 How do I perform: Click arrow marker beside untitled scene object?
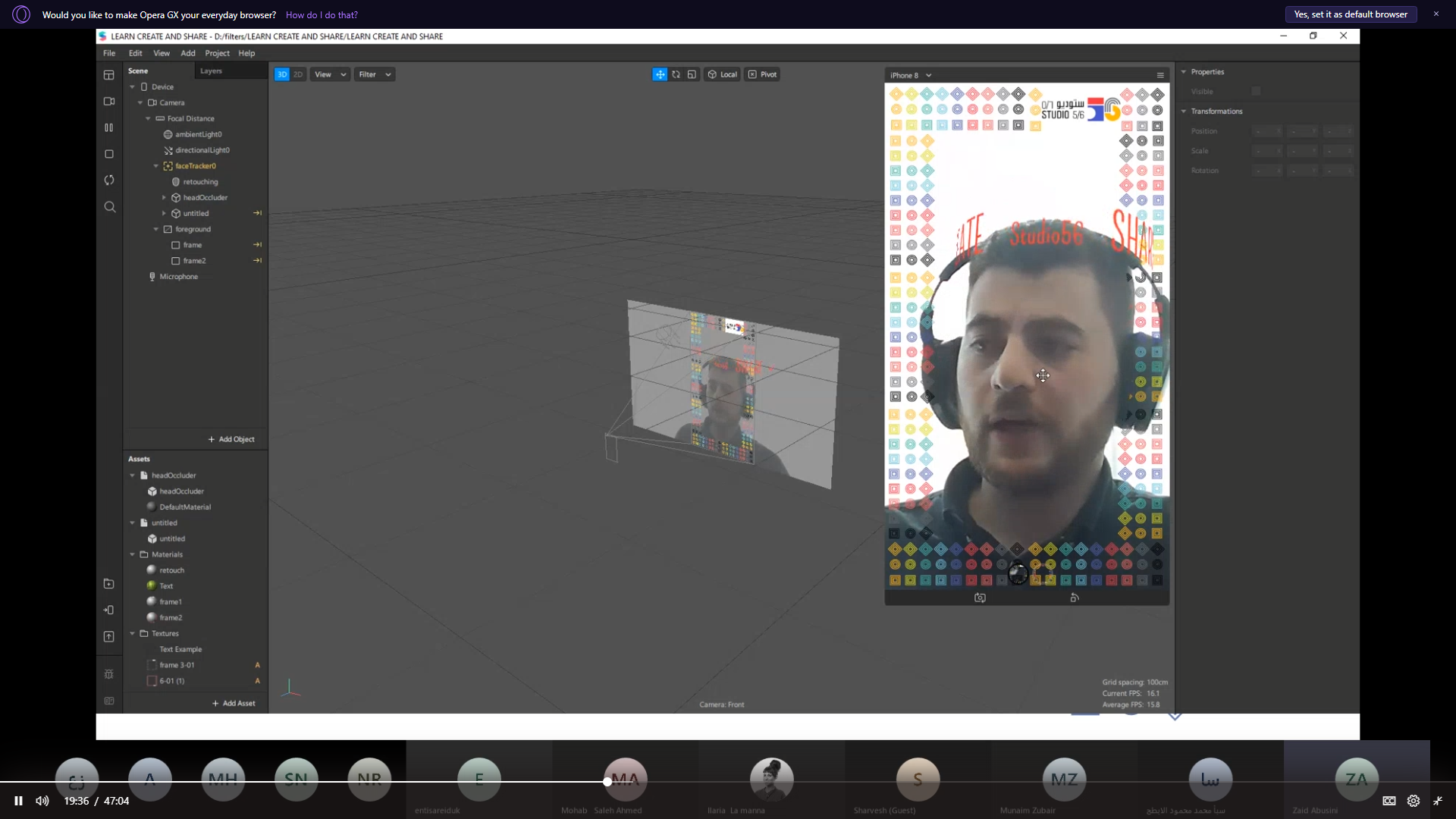coord(257,213)
